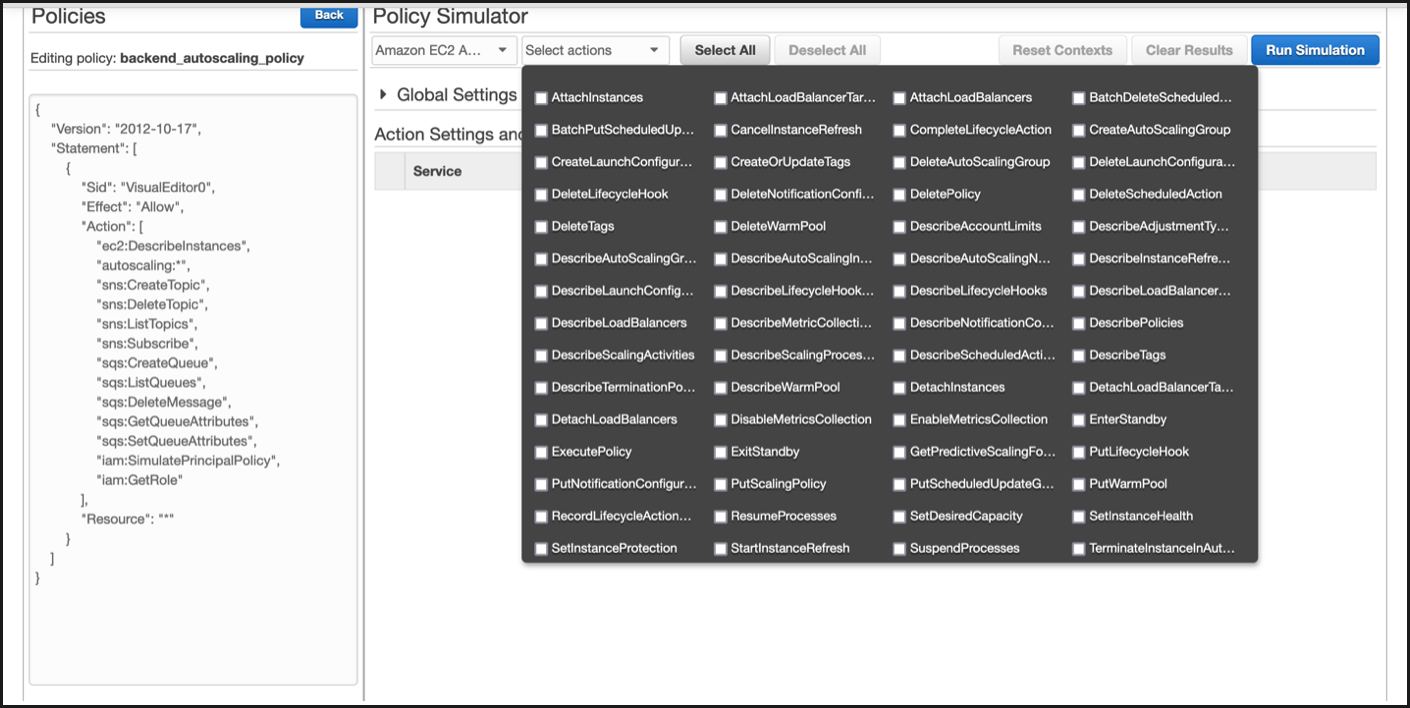1410x708 pixels.
Task: Select the CreateAutoScalingGroup checkbox
Action: (1079, 130)
